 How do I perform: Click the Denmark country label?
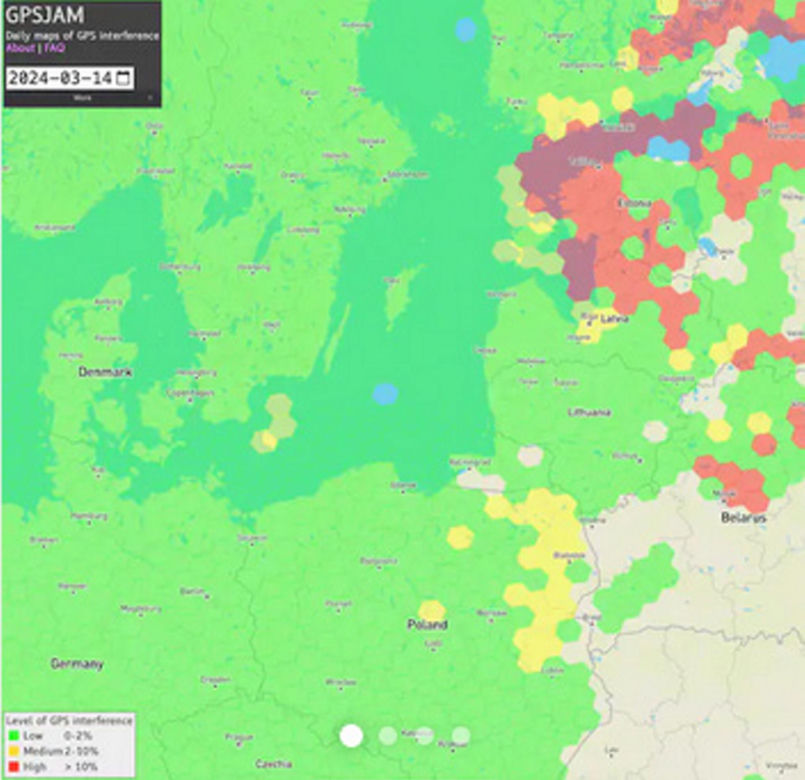pos(106,372)
